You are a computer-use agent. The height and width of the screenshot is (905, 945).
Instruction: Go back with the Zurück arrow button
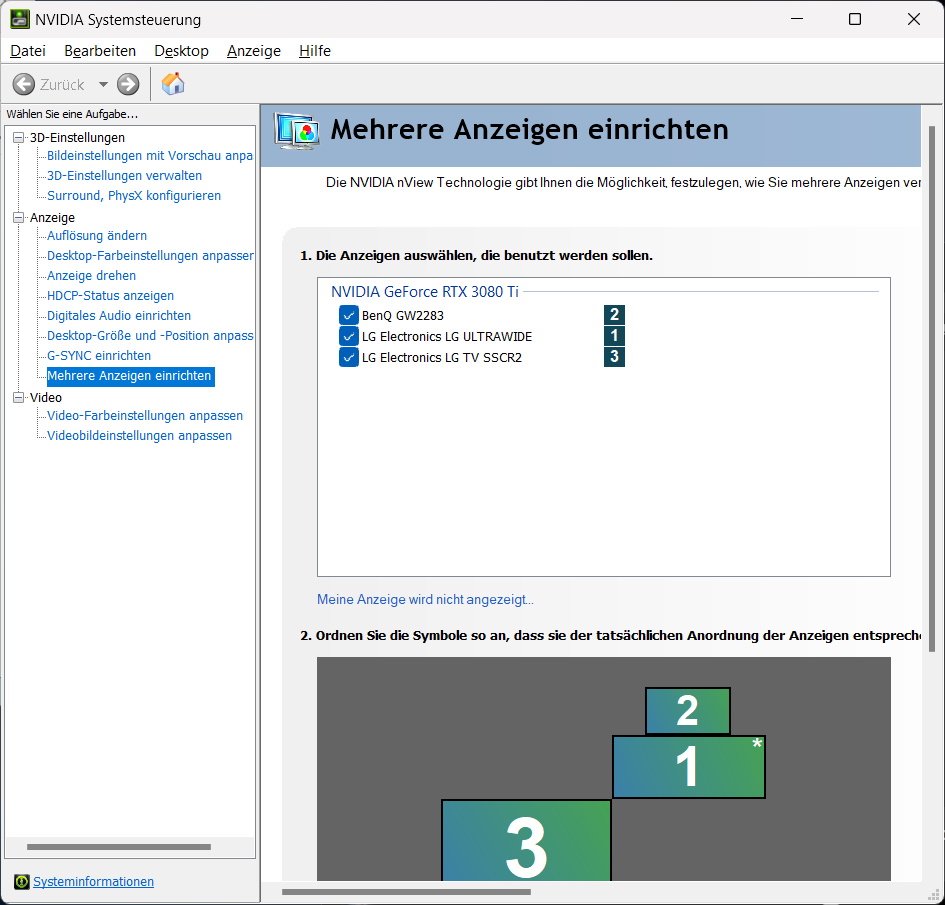pos(24,84)
